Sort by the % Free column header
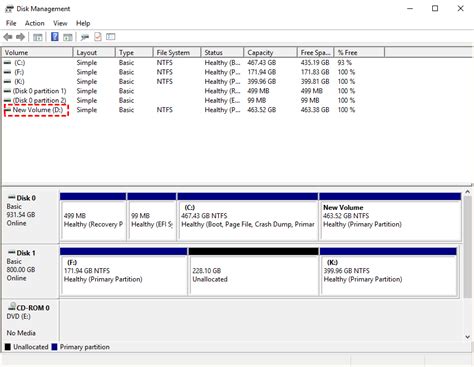Viewport: 474px width, 367px height. click(x=359, y=53)
